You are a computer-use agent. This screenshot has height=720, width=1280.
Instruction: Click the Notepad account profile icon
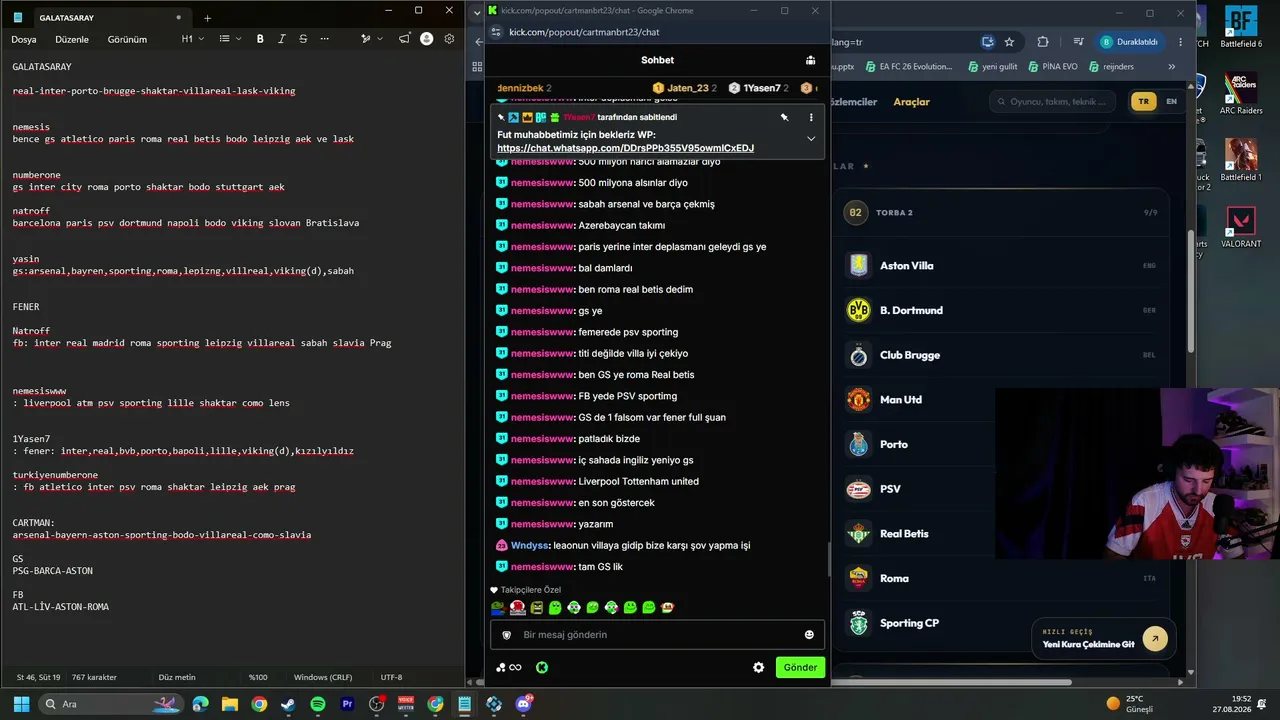point(427,39)
